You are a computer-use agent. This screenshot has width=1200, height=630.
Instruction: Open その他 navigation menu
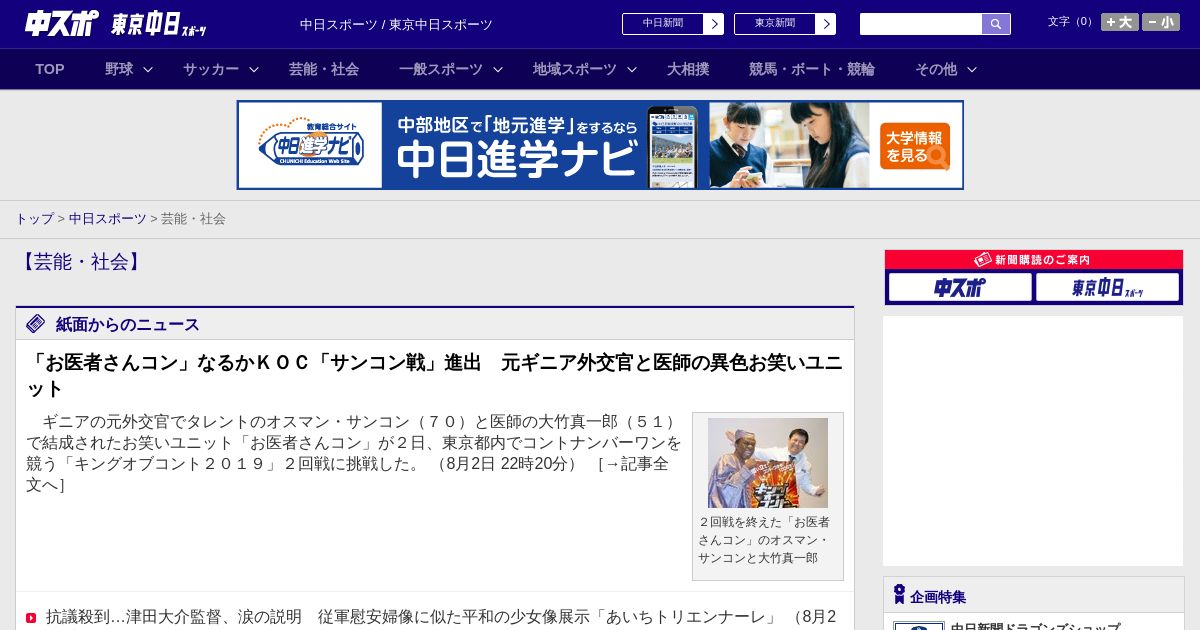pyautogui.click(x=936, y=69)
